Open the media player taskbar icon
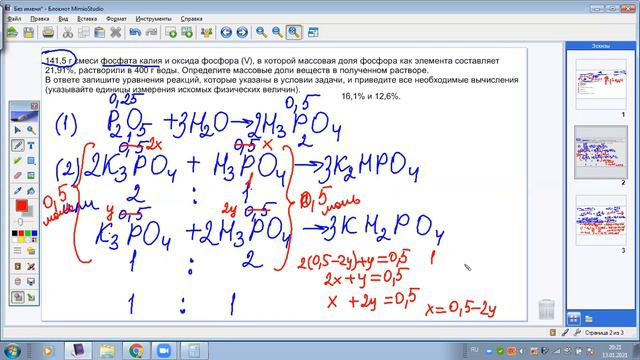The width and height of the screenshot is (640, 360). 48,351
